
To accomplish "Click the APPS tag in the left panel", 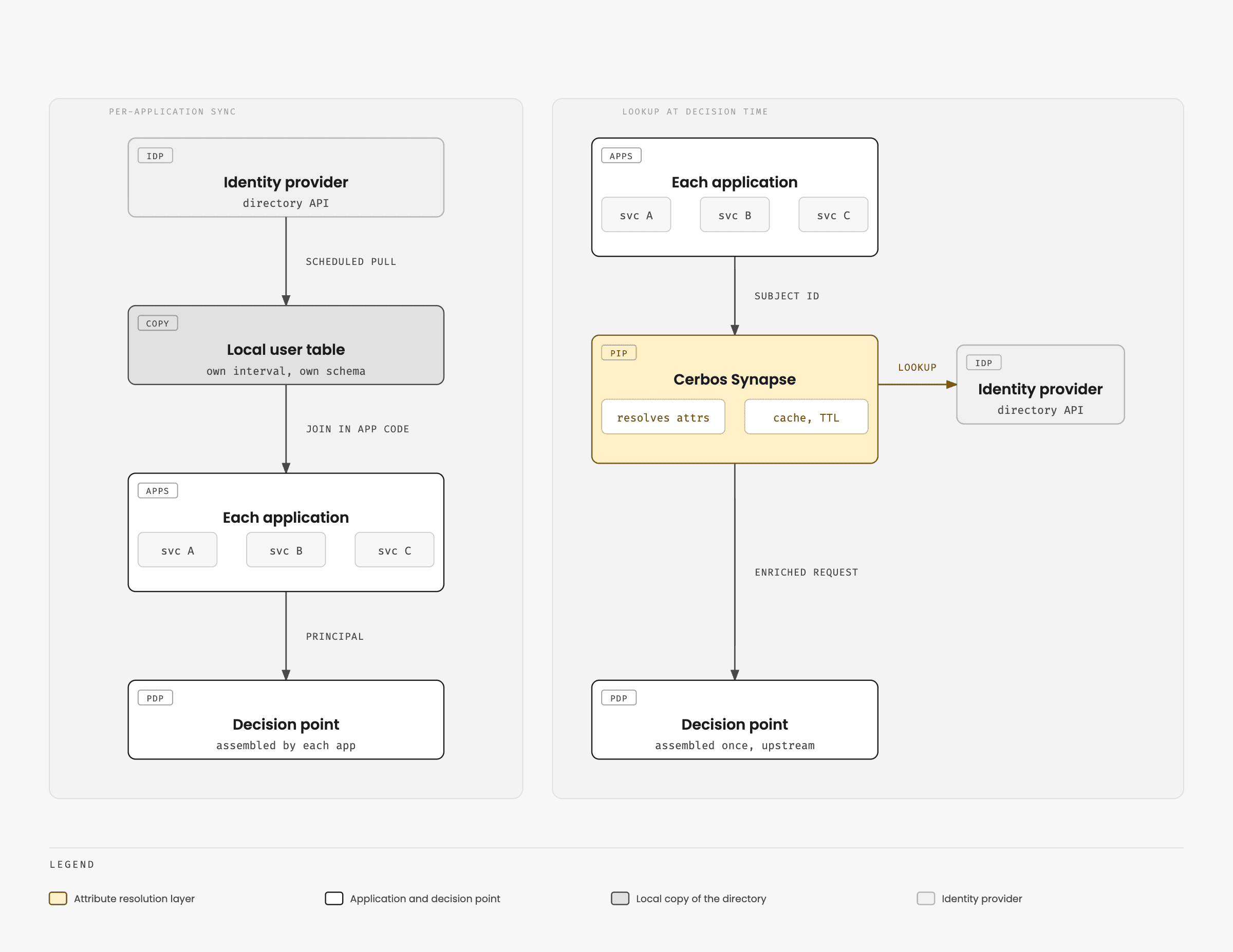I will point(158,491).
